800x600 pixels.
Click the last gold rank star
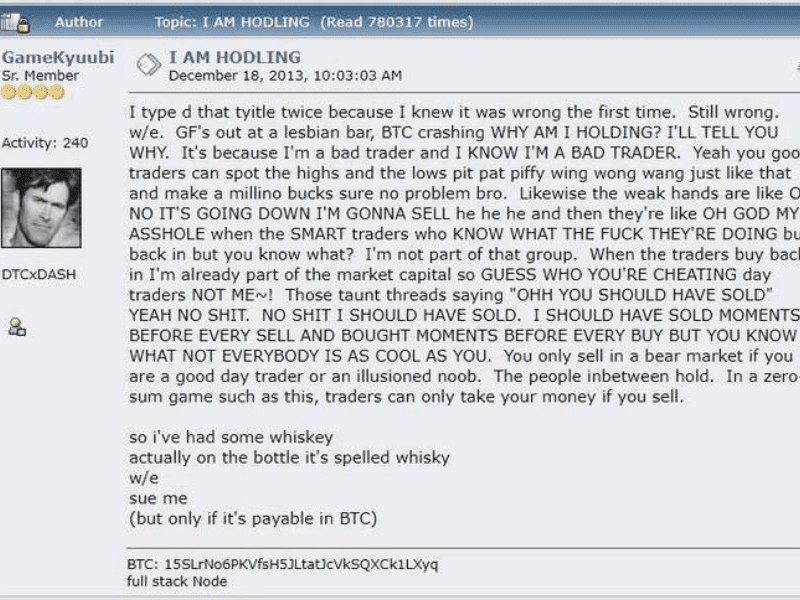coord(57,93)
